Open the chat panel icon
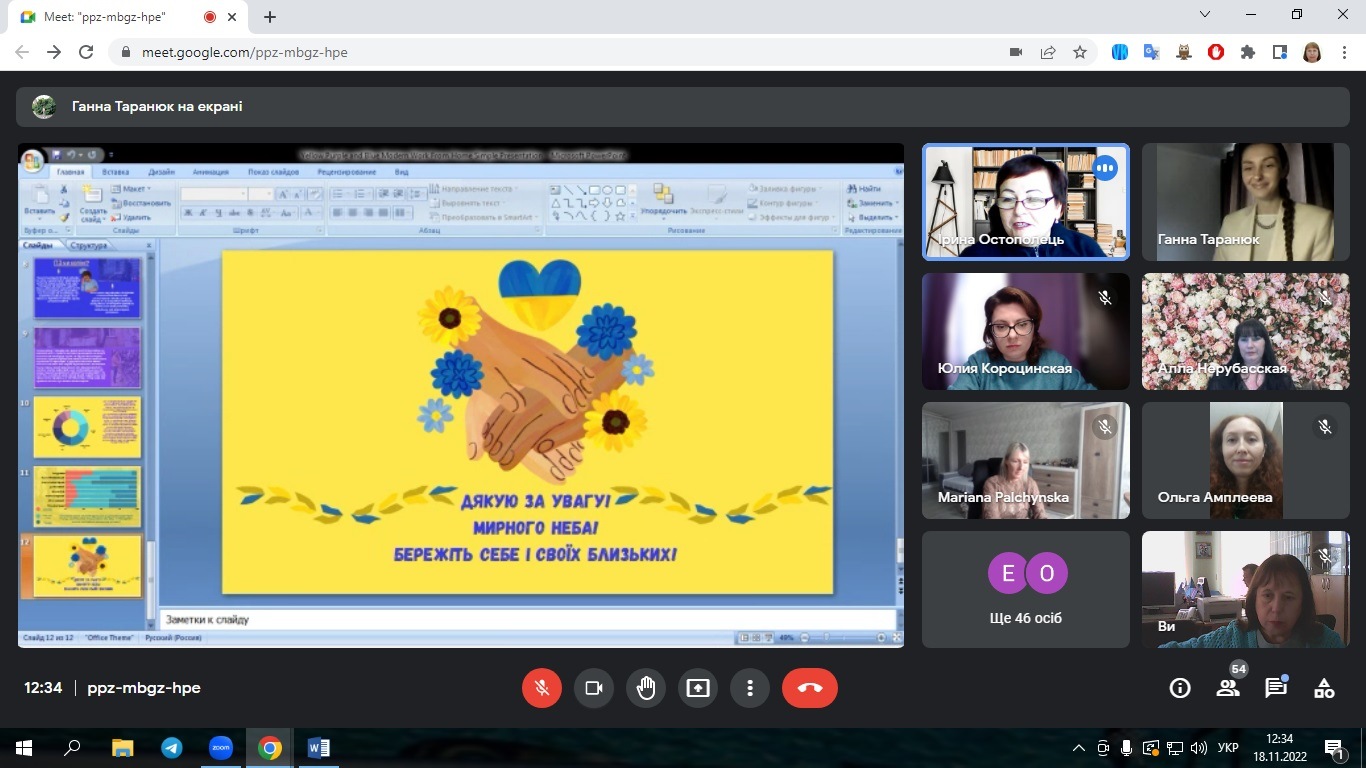Image resolution: width=1366 pixels, height=768 pixels. pos(1275,688)
